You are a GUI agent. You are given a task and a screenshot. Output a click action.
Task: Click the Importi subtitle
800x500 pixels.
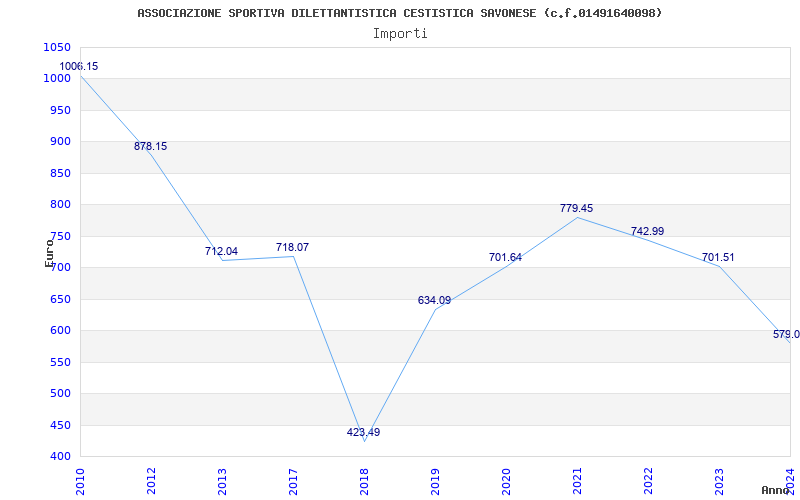pyautogui.click(x=400, y=34)
